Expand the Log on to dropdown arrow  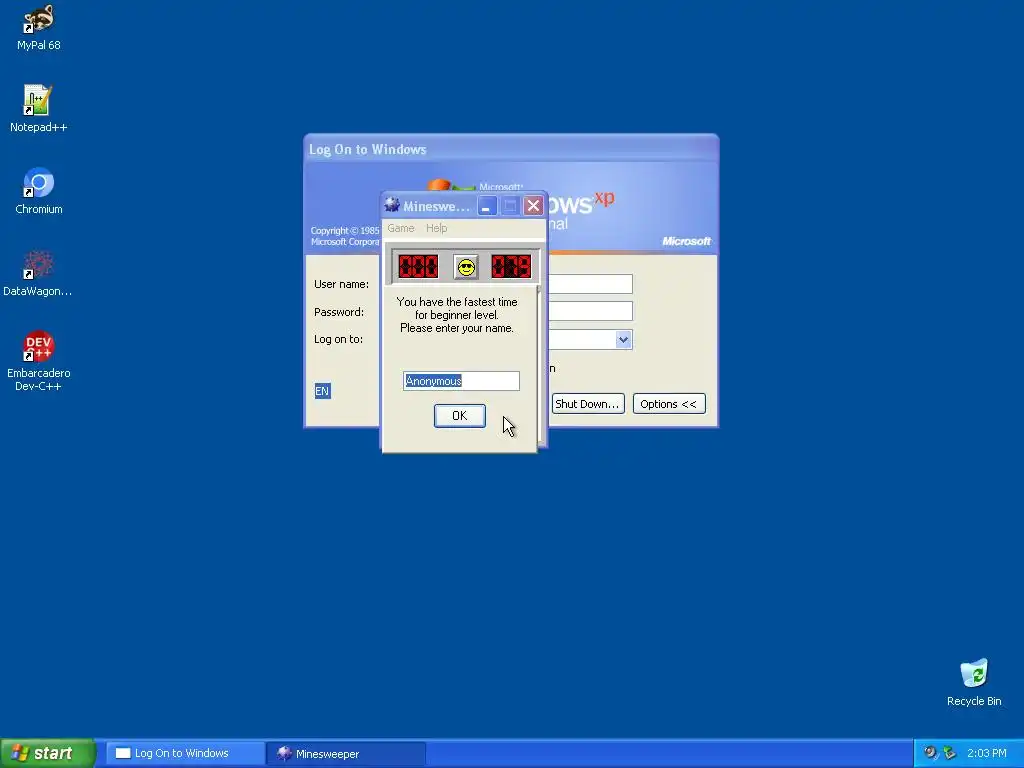623,339
